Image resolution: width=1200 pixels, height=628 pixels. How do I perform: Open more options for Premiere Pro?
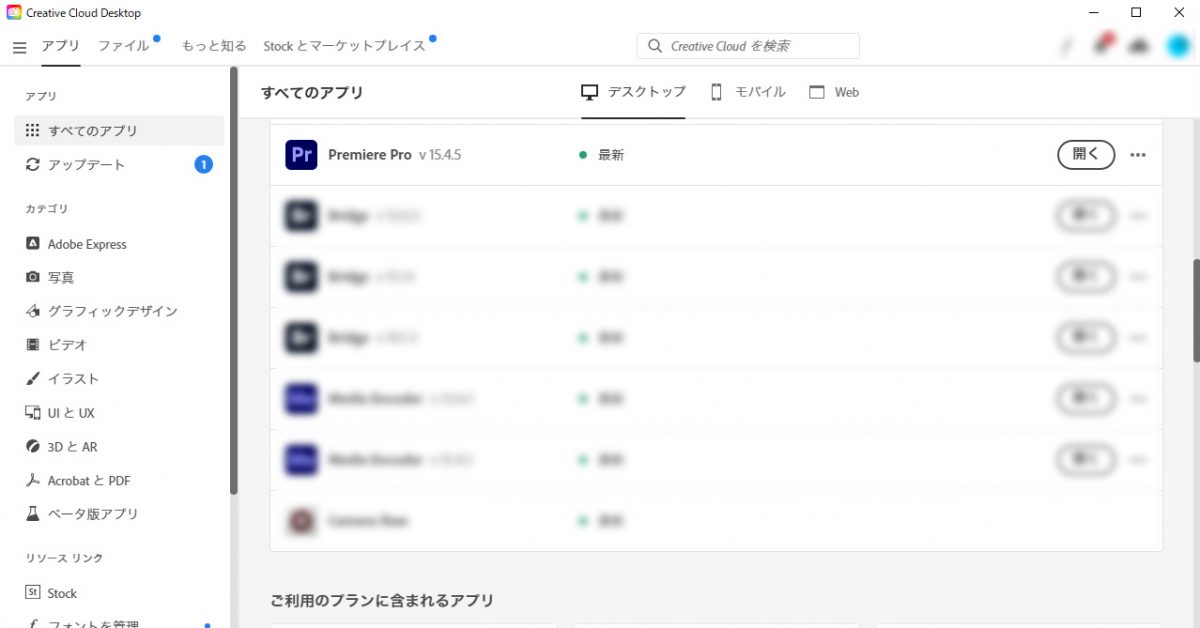(1138, 155)
